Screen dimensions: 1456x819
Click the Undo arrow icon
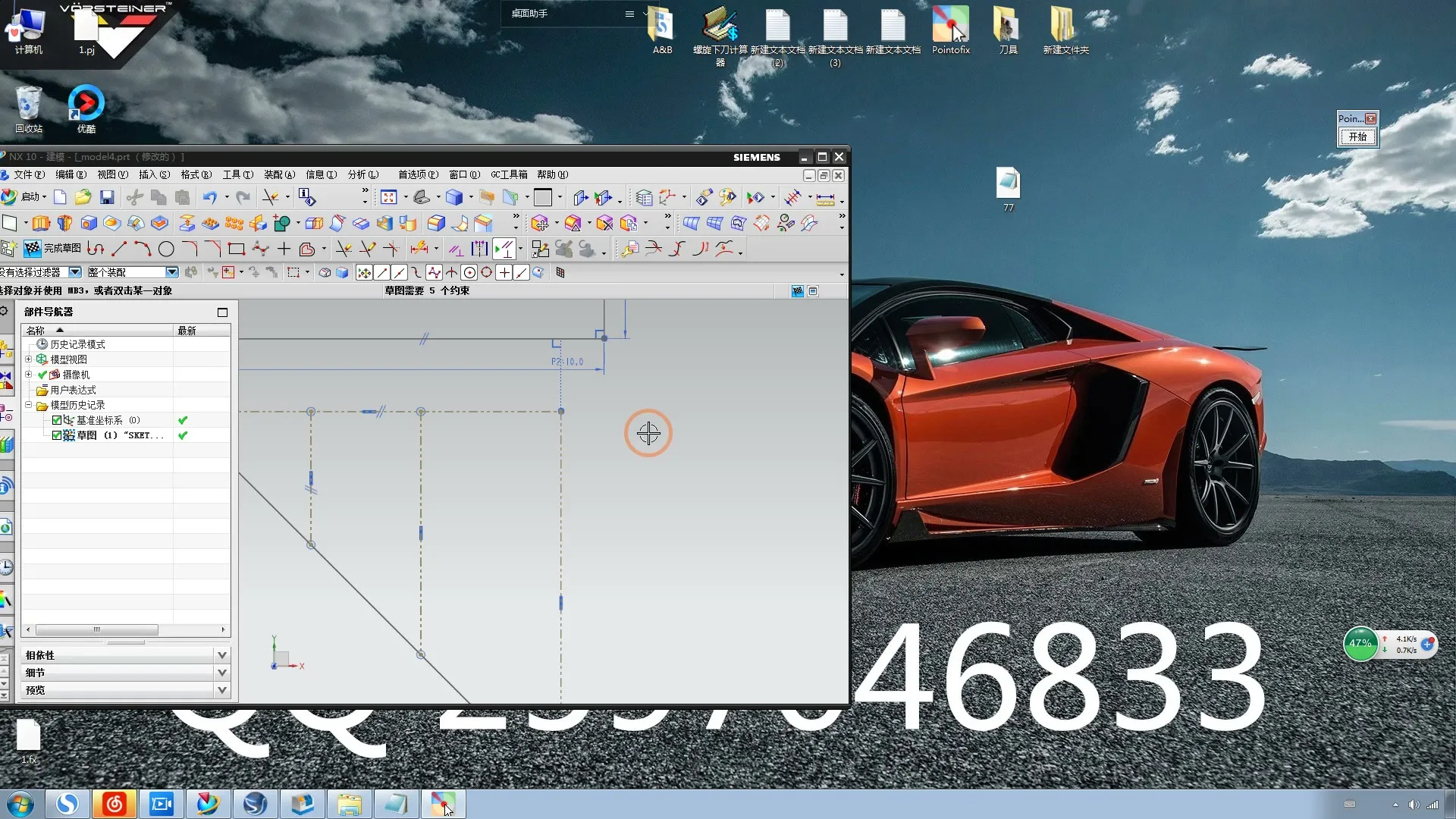pos(209,198)
